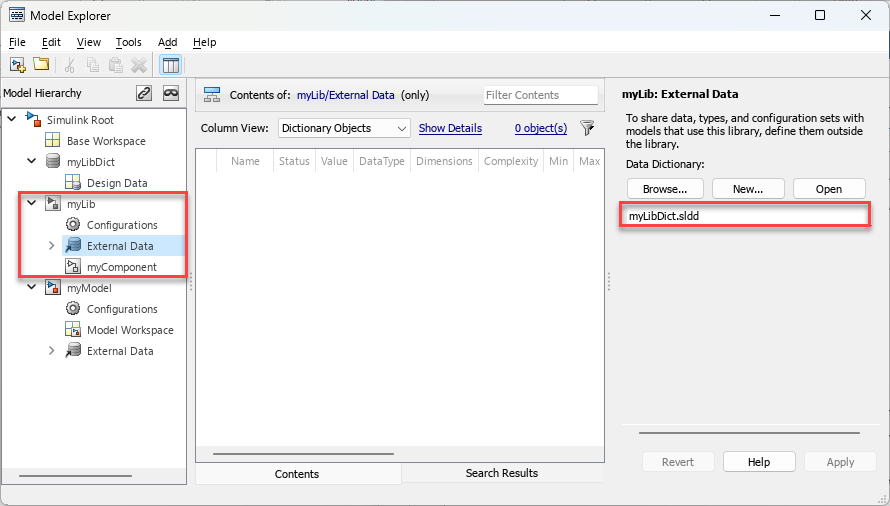Toggle the masked subsystems mask button
890x506 pixels.
click(x=171, y=93)
